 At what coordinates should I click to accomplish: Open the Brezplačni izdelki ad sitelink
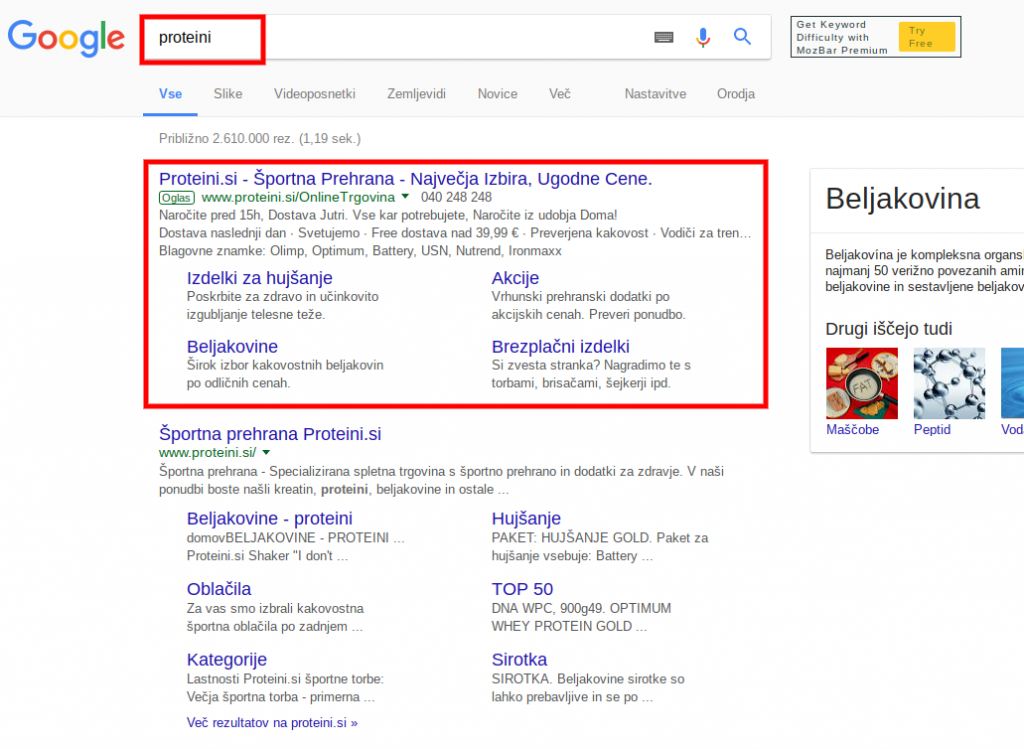[560, 347]
